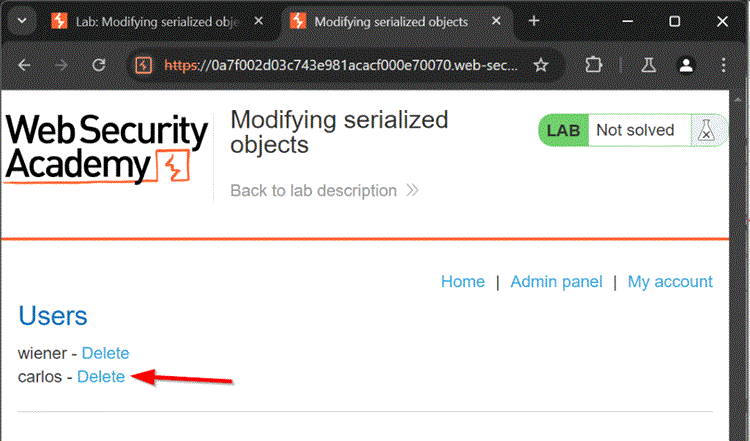Go back to the previous page

click(x=24, y=65)
